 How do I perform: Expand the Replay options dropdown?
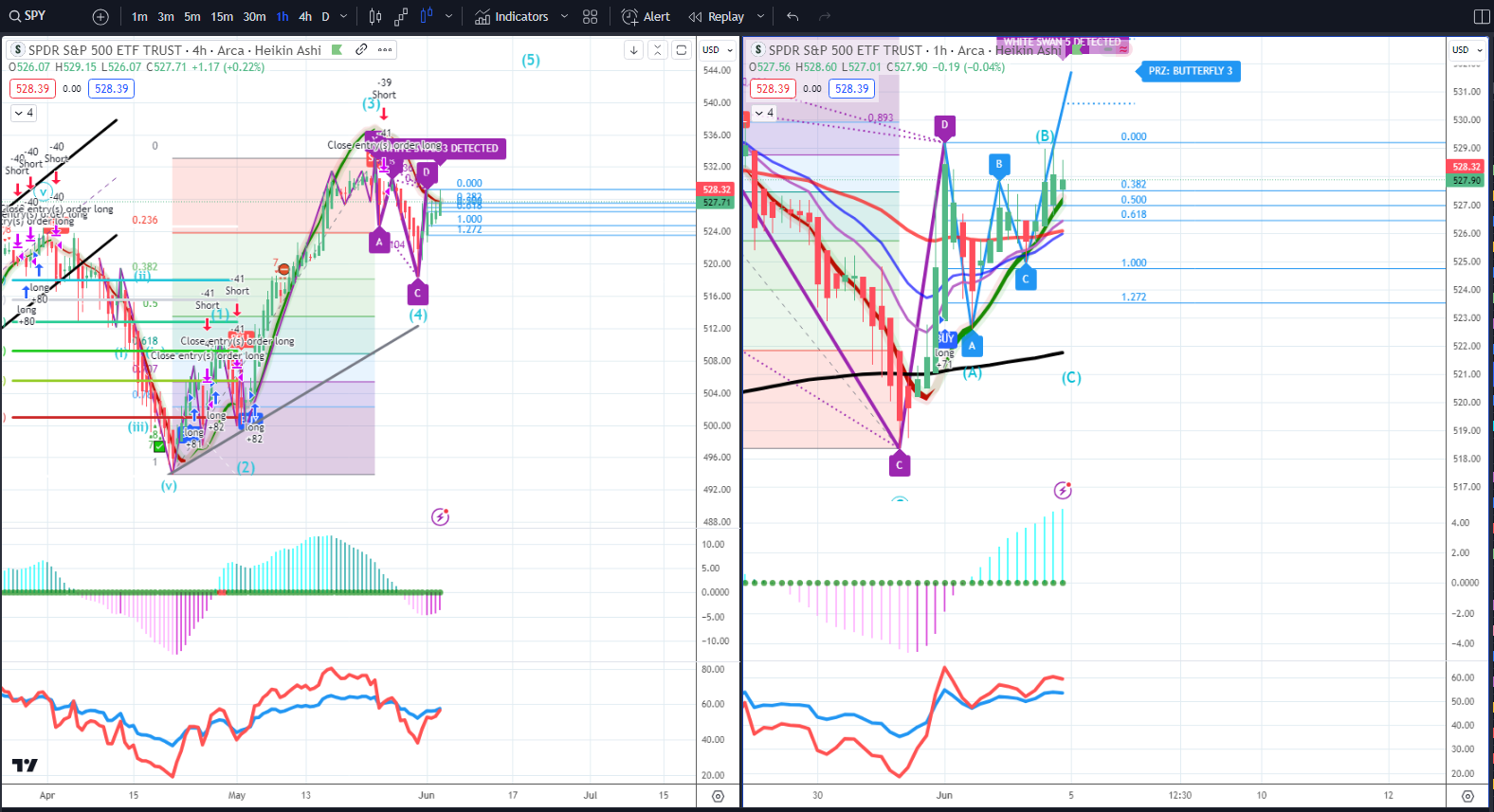760,17
